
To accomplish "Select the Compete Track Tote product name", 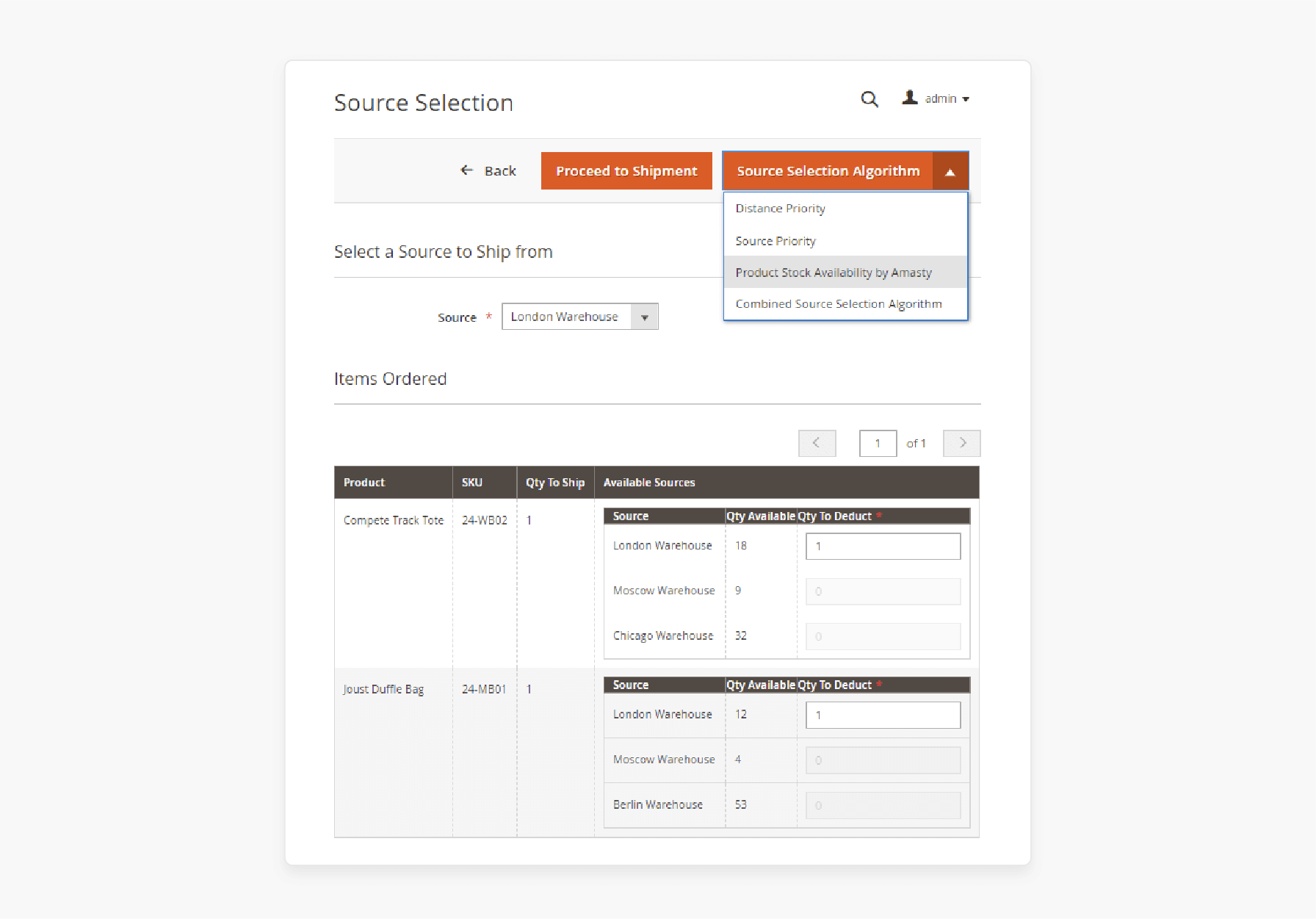I will [x=394, y=520].
